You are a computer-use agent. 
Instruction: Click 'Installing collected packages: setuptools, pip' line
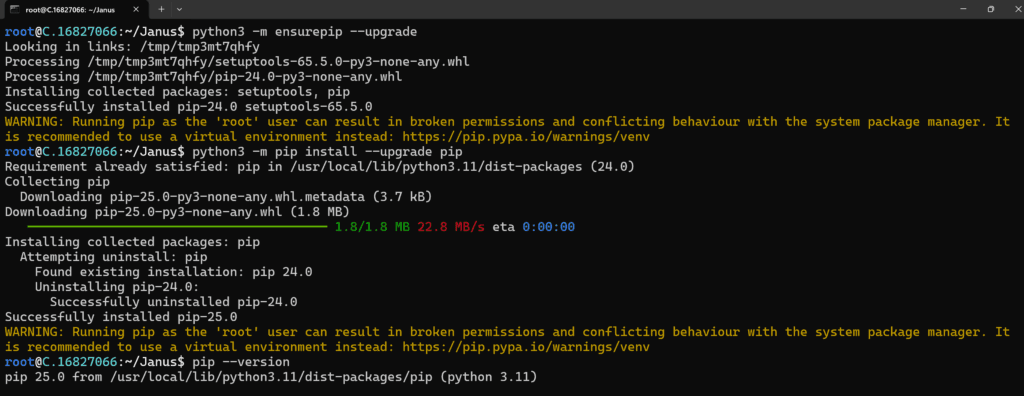click(x=177, y=91)
